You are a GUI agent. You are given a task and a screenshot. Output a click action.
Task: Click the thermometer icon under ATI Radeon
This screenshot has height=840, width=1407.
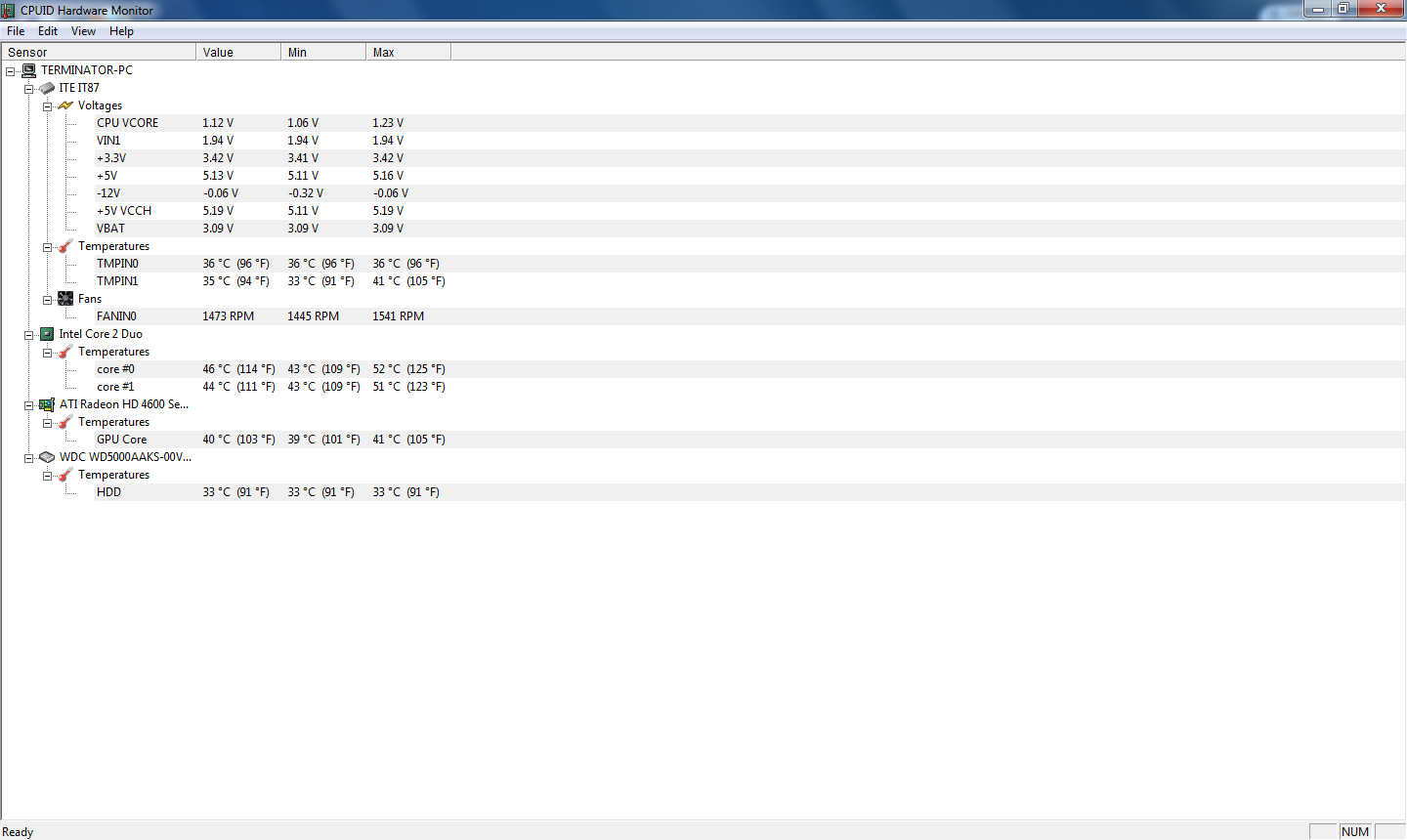point(65,422)
